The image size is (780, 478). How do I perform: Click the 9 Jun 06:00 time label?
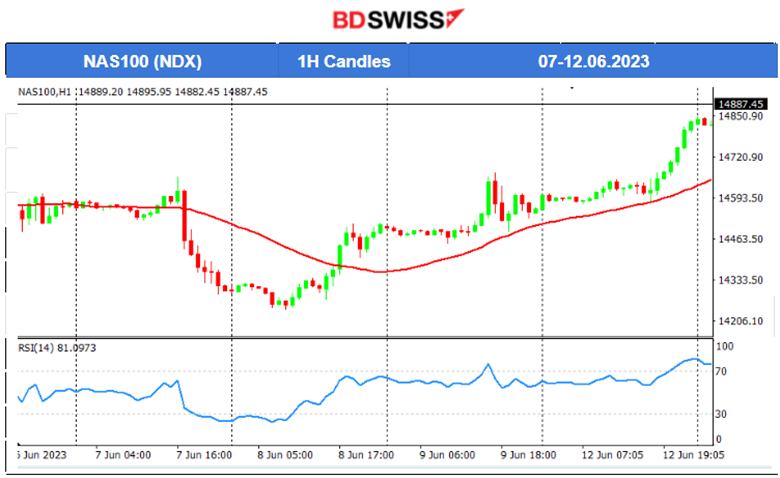(x=447, y=454)
